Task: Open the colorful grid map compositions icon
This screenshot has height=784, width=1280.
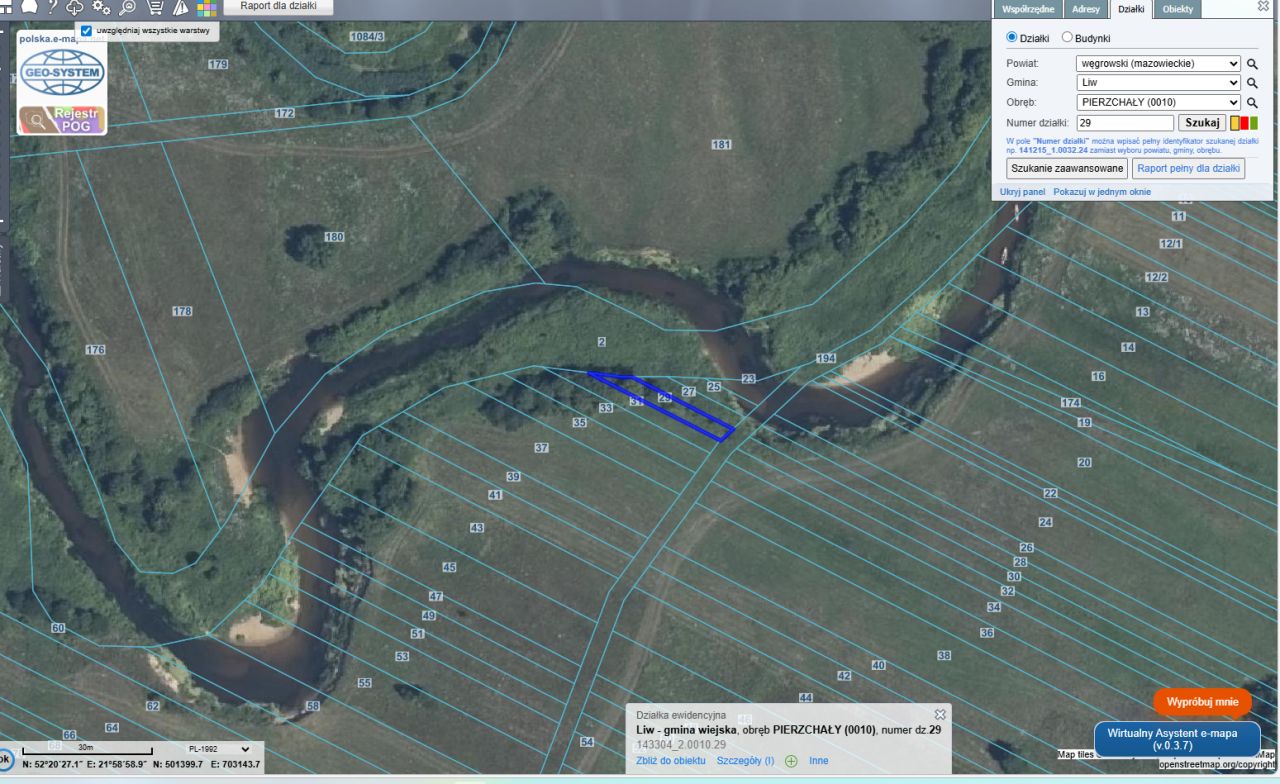Action: click(x=206, y=8)
